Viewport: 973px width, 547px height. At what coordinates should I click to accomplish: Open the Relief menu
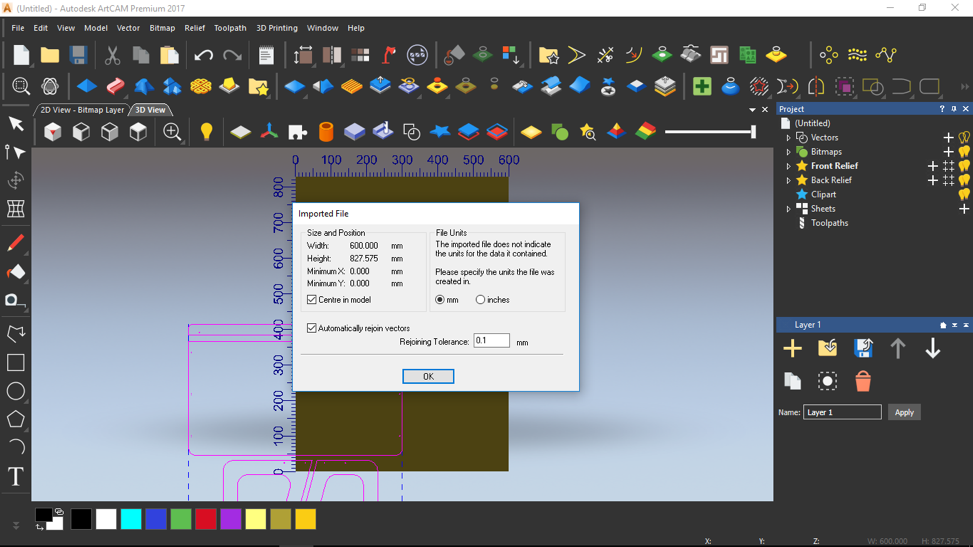click(194, 28)
